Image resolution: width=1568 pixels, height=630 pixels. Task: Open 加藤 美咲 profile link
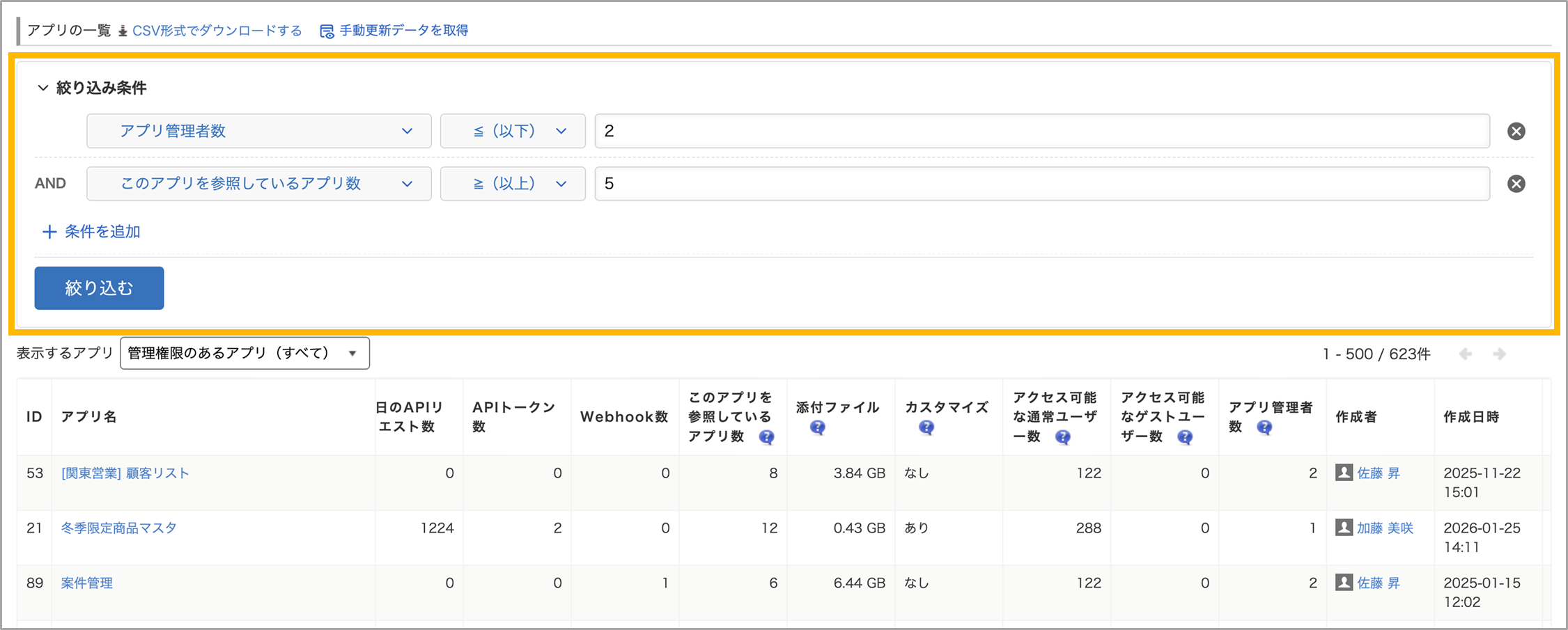click(x=1385, y=528)
